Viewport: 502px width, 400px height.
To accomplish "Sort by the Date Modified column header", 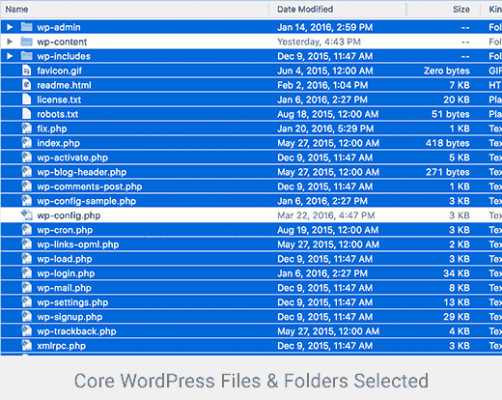I will [305, 9].
